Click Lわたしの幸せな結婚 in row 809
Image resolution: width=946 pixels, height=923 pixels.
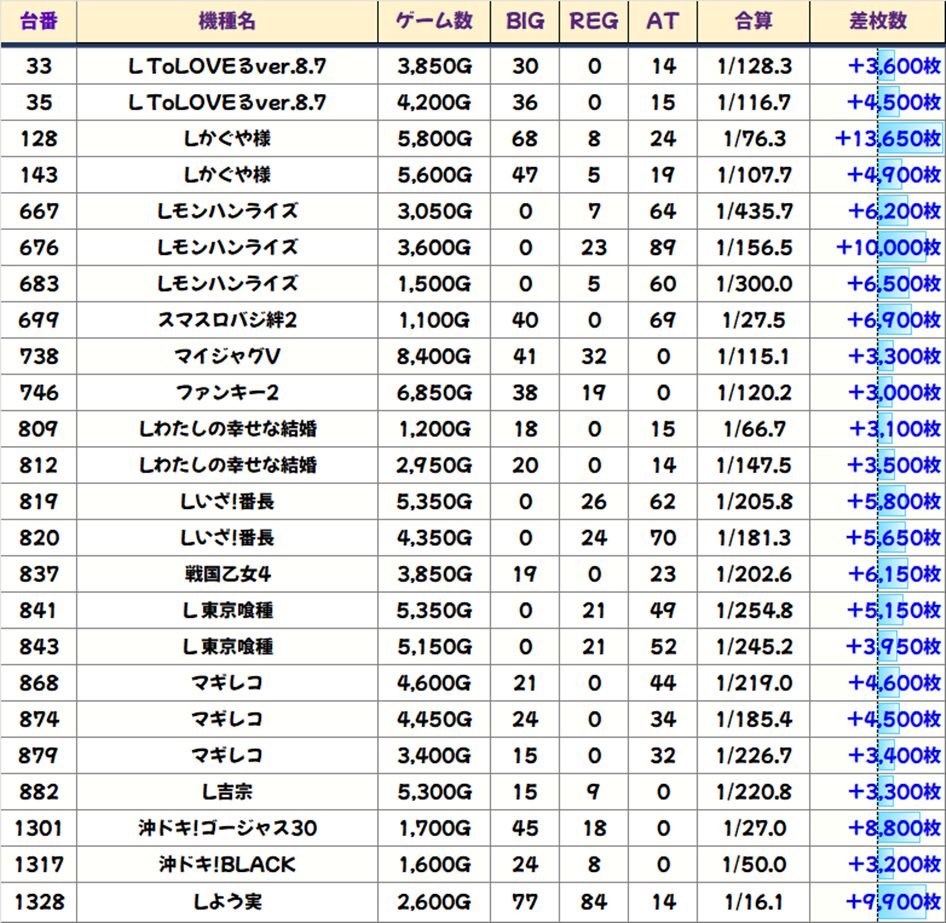coord(227,429)
